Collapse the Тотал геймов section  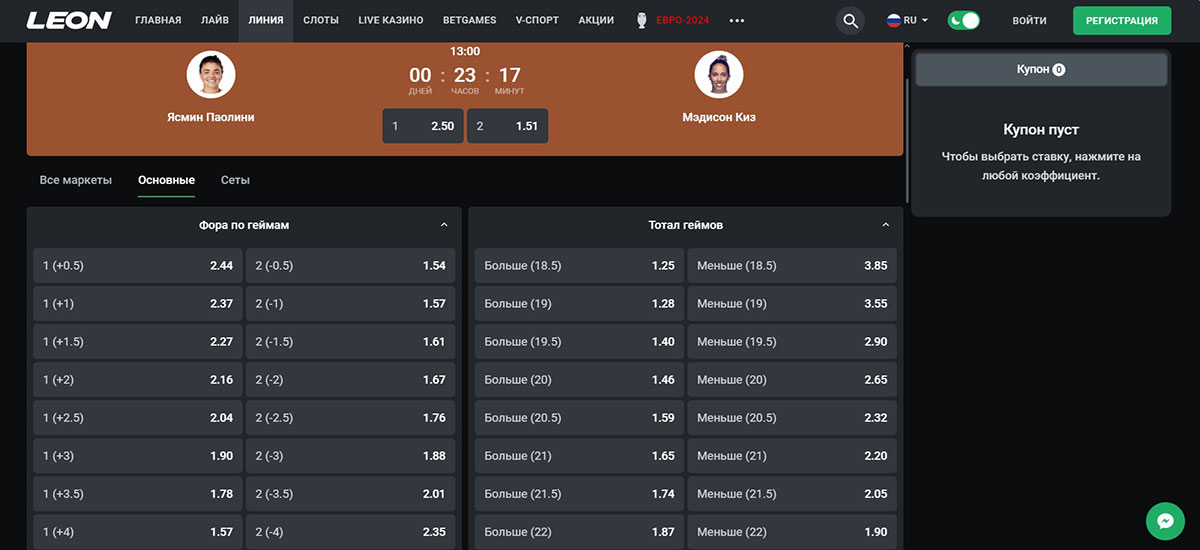tap(885, 225)
